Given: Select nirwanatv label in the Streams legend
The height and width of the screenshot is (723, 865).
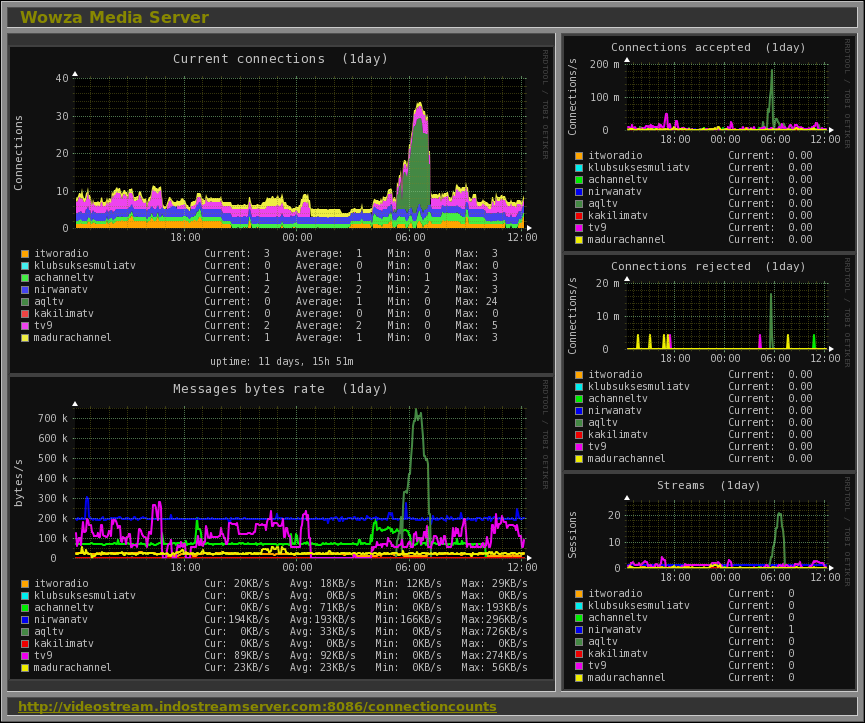Looking at the screenshot, I should click(615, 629).
